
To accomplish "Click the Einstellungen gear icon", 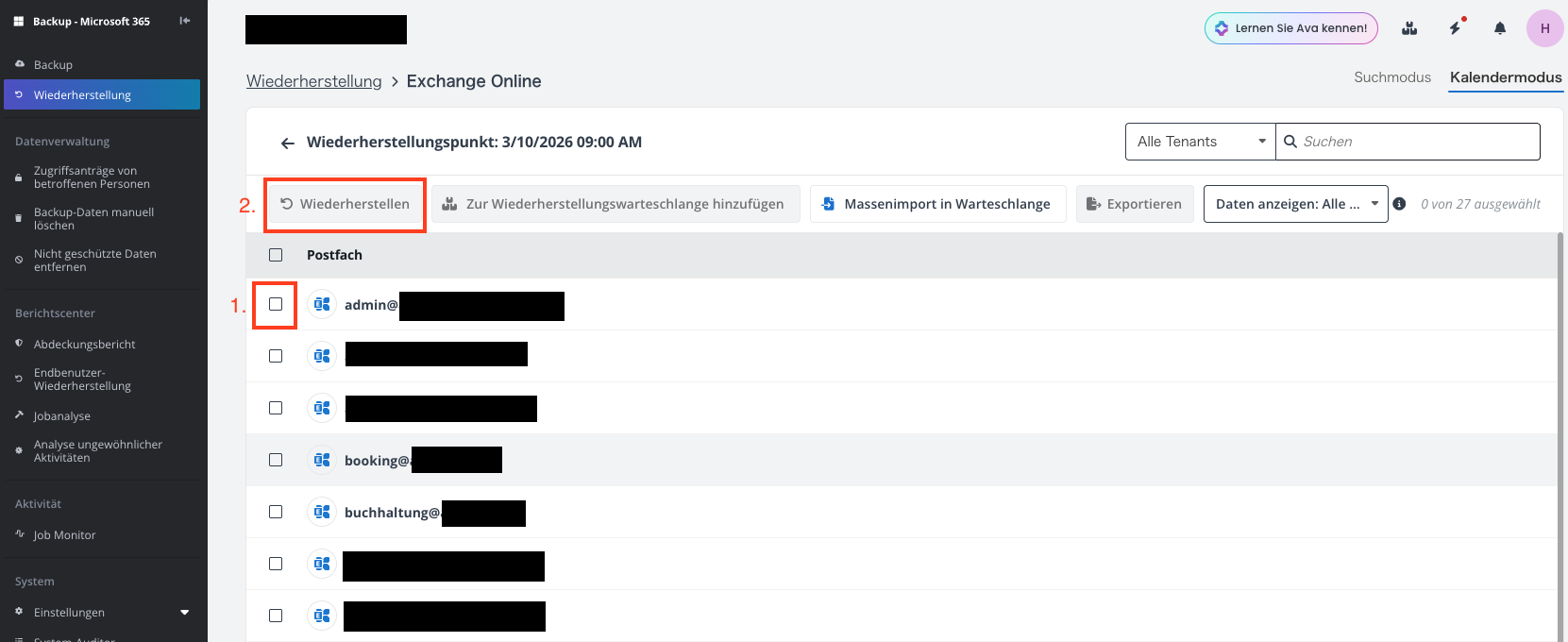I will click(19, 612).
